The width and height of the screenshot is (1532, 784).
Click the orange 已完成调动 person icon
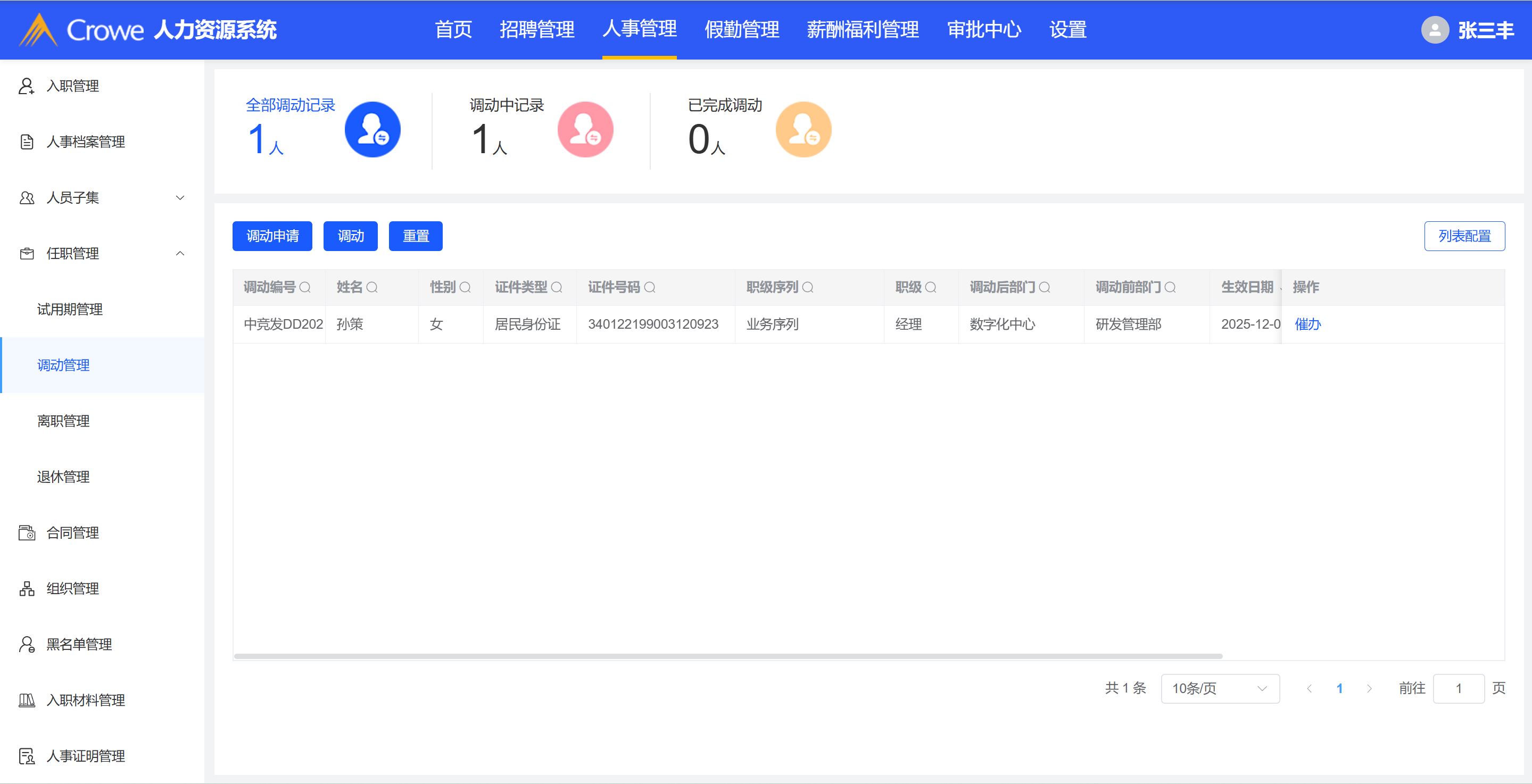pos(803,130)
